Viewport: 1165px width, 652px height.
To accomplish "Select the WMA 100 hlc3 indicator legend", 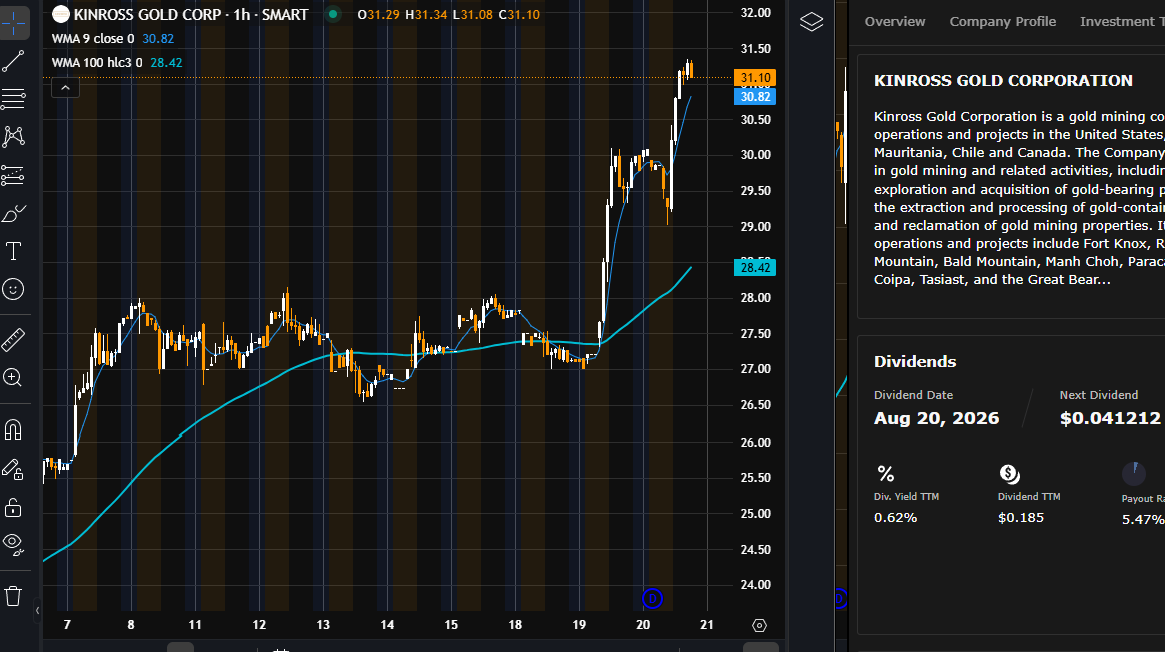I will 97,62.
